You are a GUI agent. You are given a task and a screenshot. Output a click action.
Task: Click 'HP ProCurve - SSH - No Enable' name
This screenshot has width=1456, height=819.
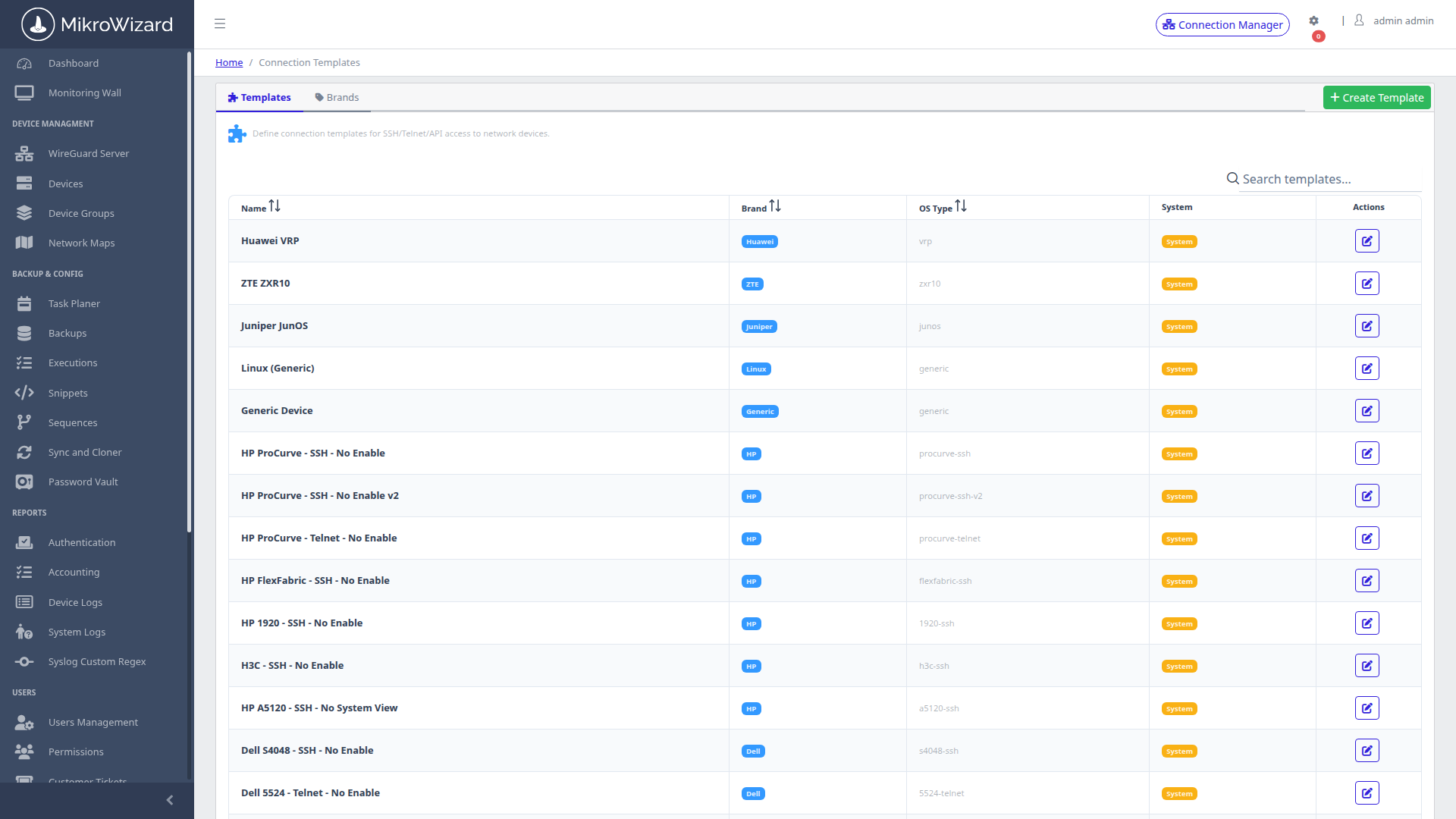tap(313, 453)
